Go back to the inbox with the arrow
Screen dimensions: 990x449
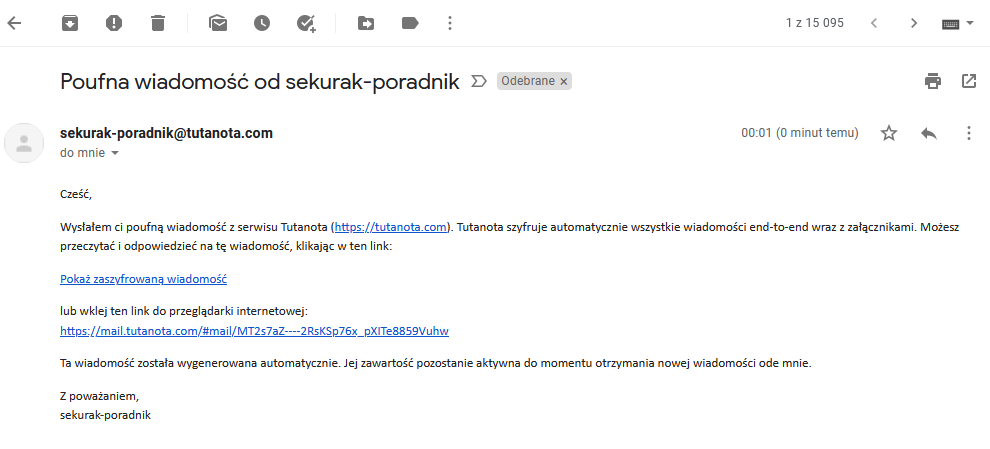coord(14,23)
